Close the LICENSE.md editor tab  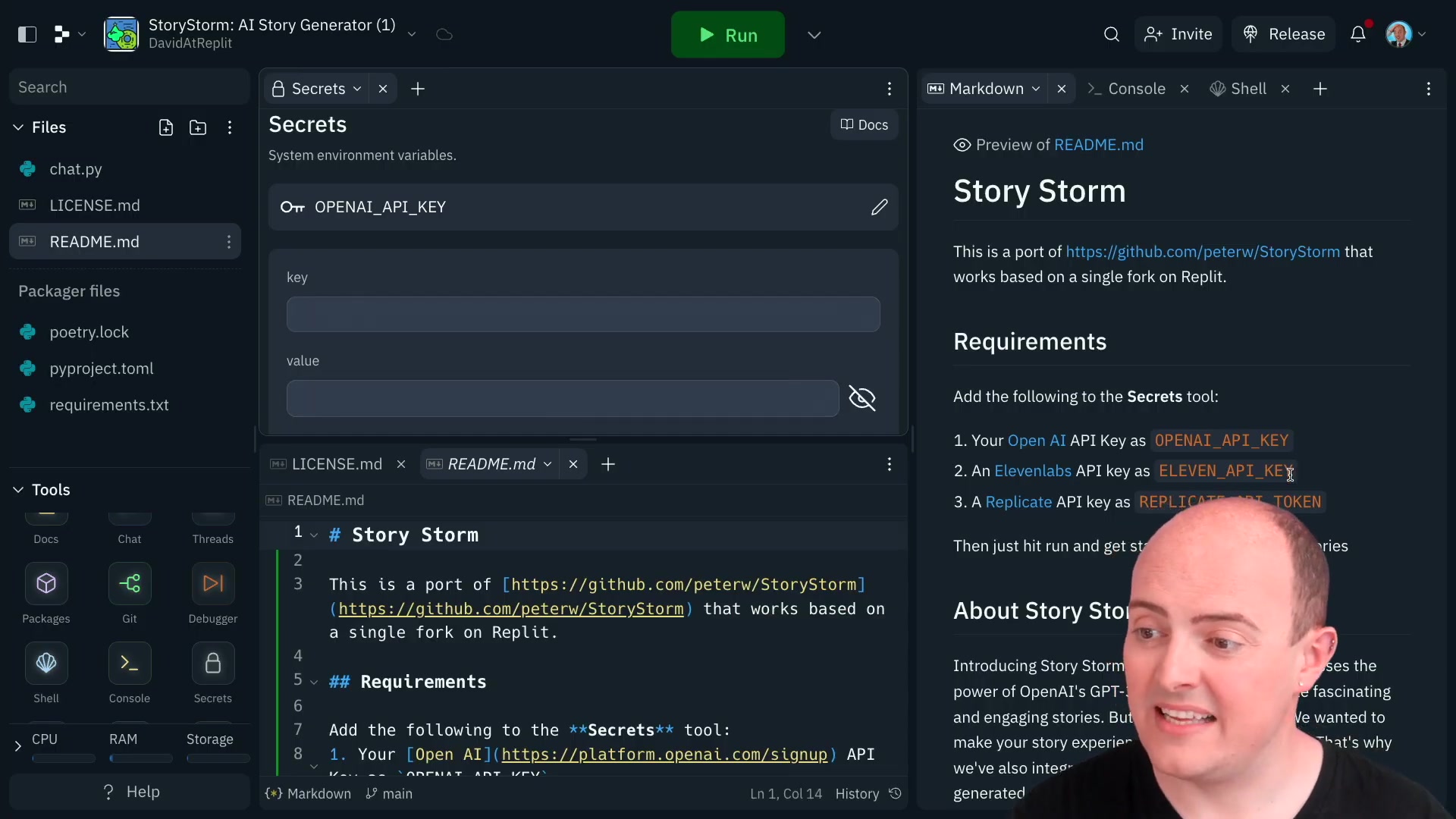click(x=401, y=464)
